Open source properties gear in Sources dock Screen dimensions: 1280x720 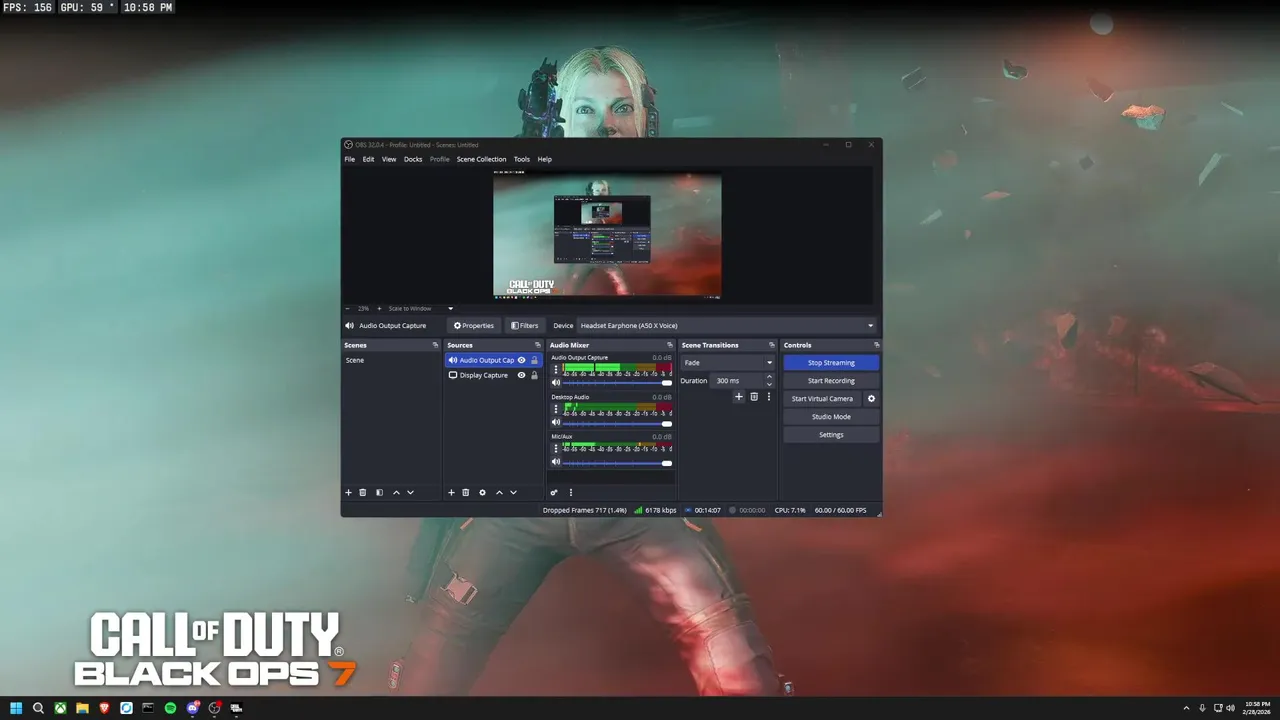482,492
